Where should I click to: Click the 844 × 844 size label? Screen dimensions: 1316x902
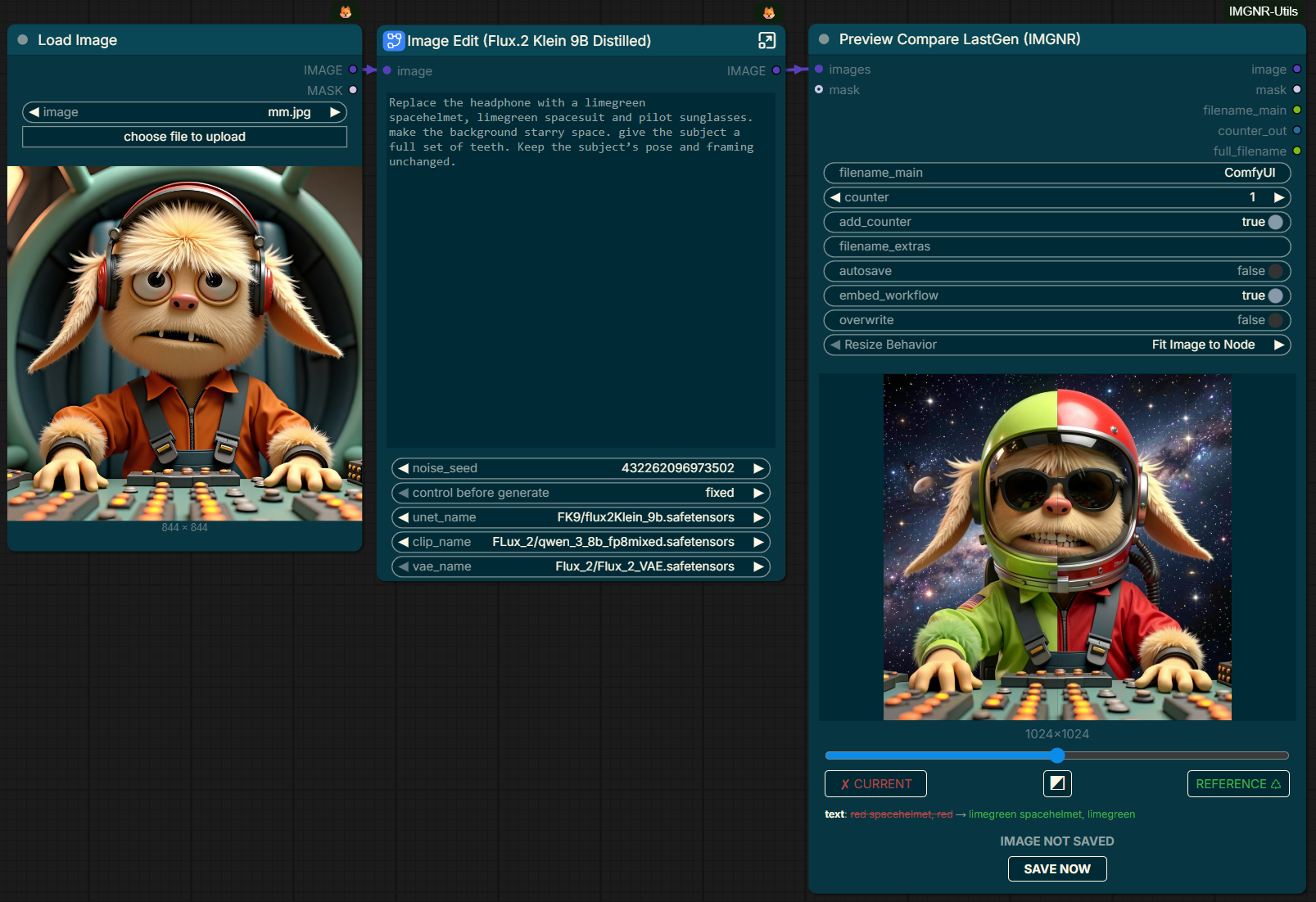click(185, 528)
